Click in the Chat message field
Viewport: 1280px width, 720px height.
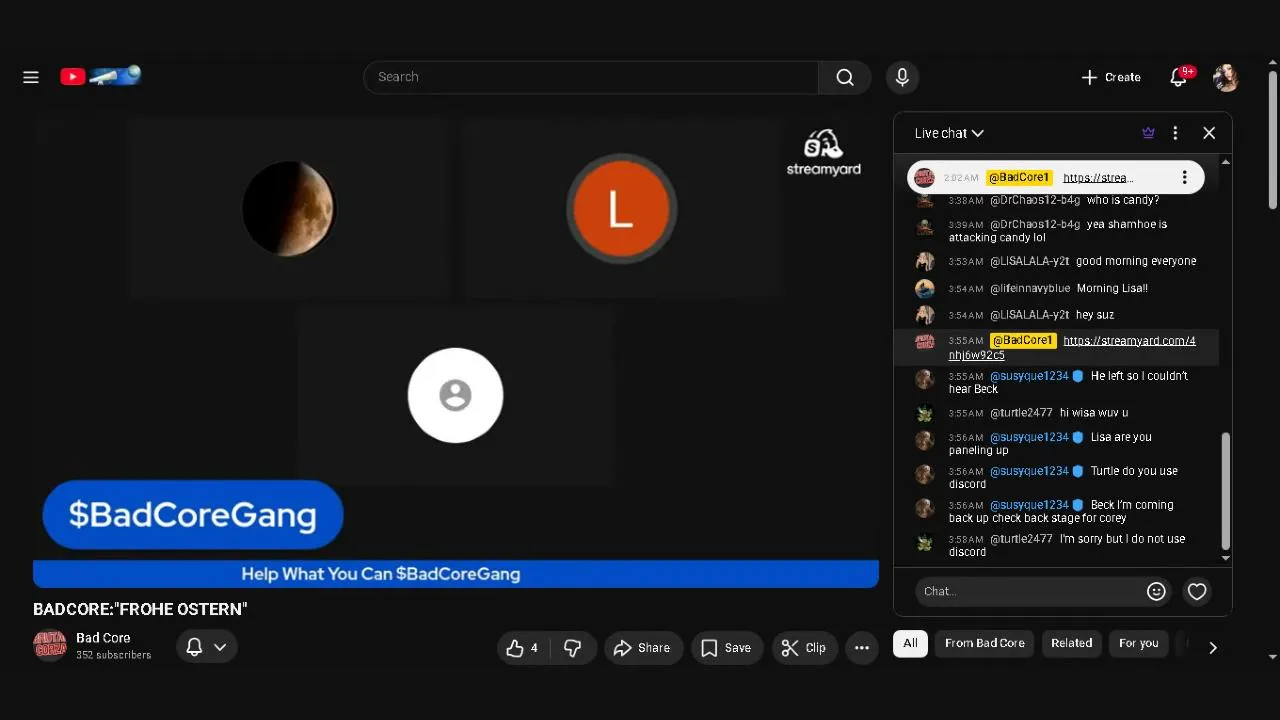coord(1030,591)
